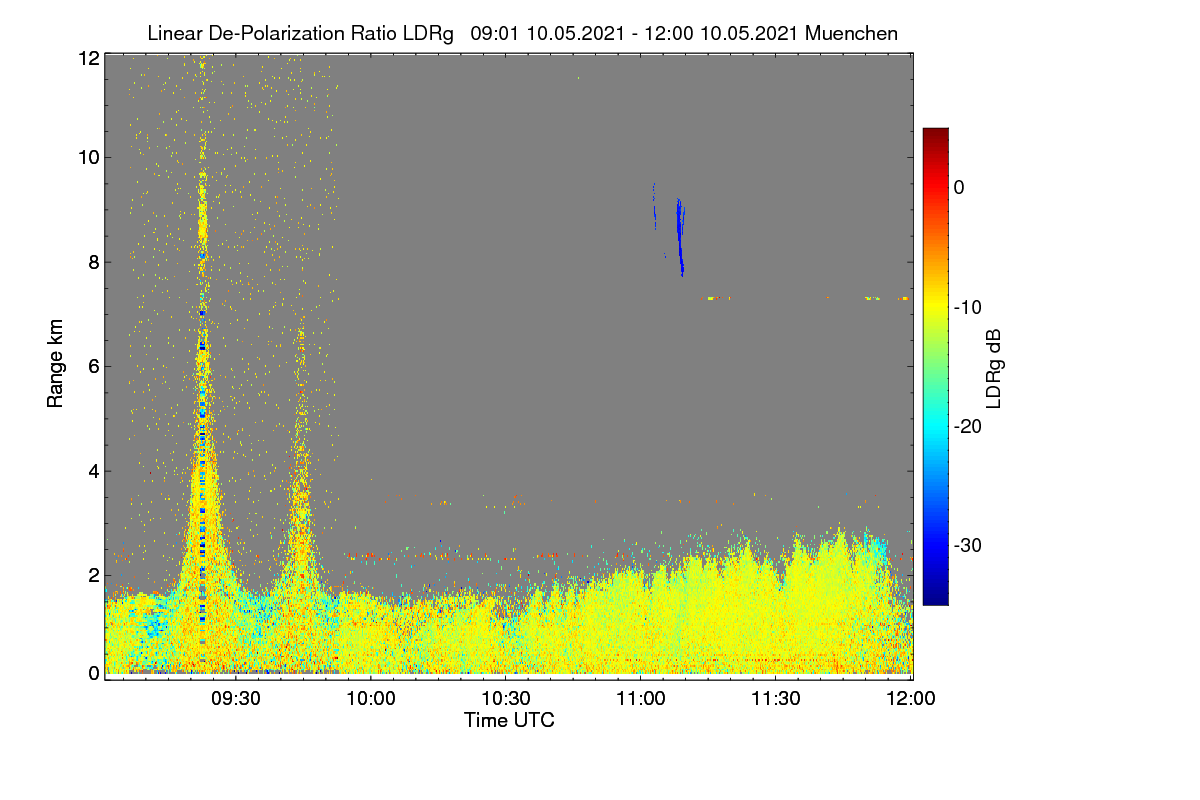This screenshot has width=1200, height=800.
Task: Click the 12 km range tick label
Action: (x=87, y=58)
